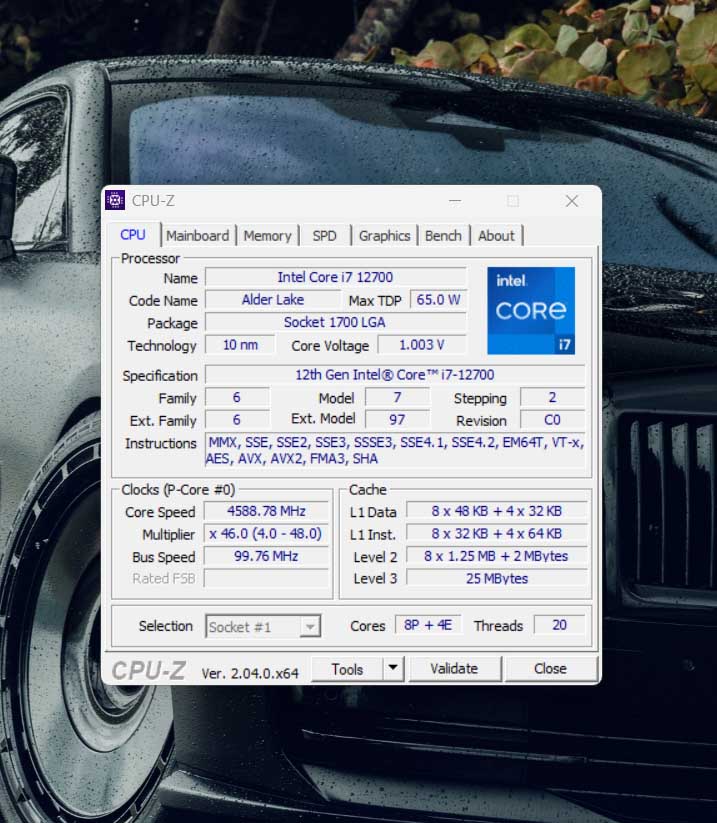
Task: Click the cores value '8P + 4E'
Action: [x=428, y=625]
